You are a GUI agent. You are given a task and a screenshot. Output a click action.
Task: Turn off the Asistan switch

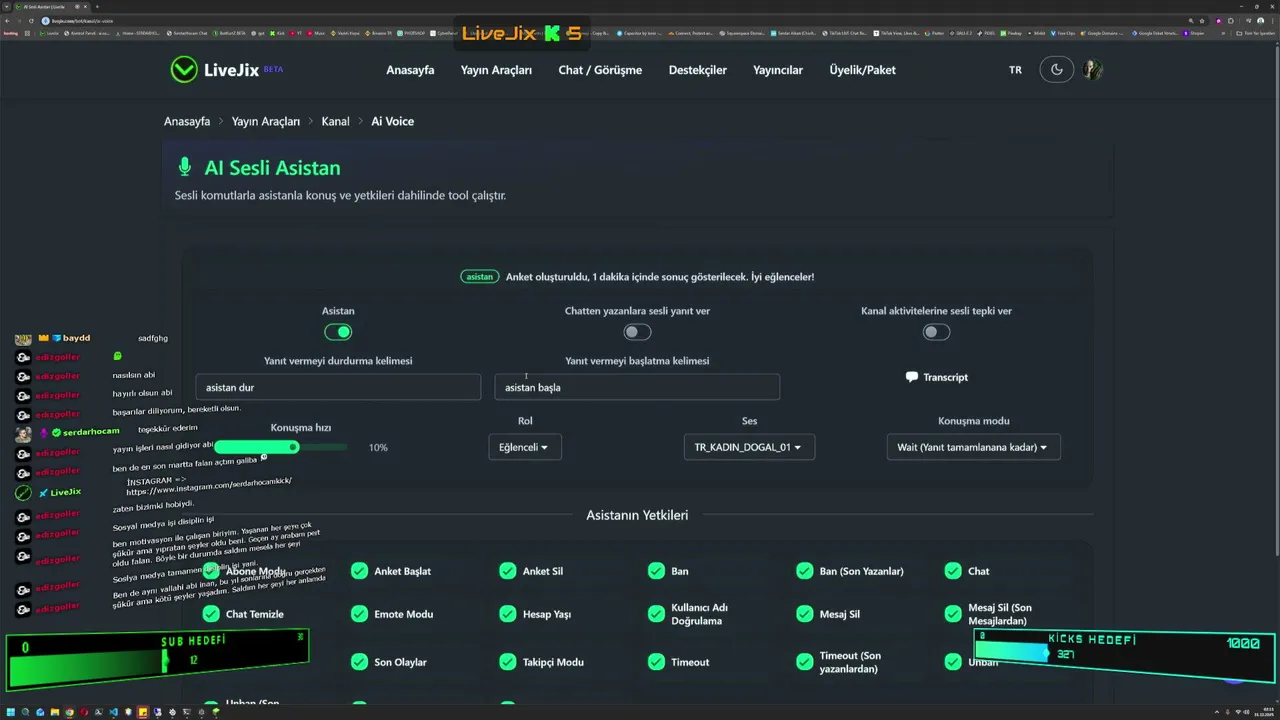[x=338, y=332]
